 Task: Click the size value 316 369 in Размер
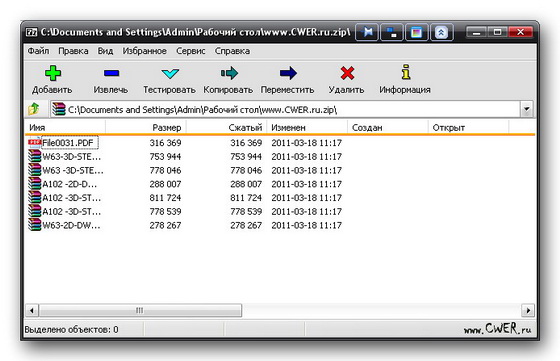pyautogui.click(x=165, y=143)
